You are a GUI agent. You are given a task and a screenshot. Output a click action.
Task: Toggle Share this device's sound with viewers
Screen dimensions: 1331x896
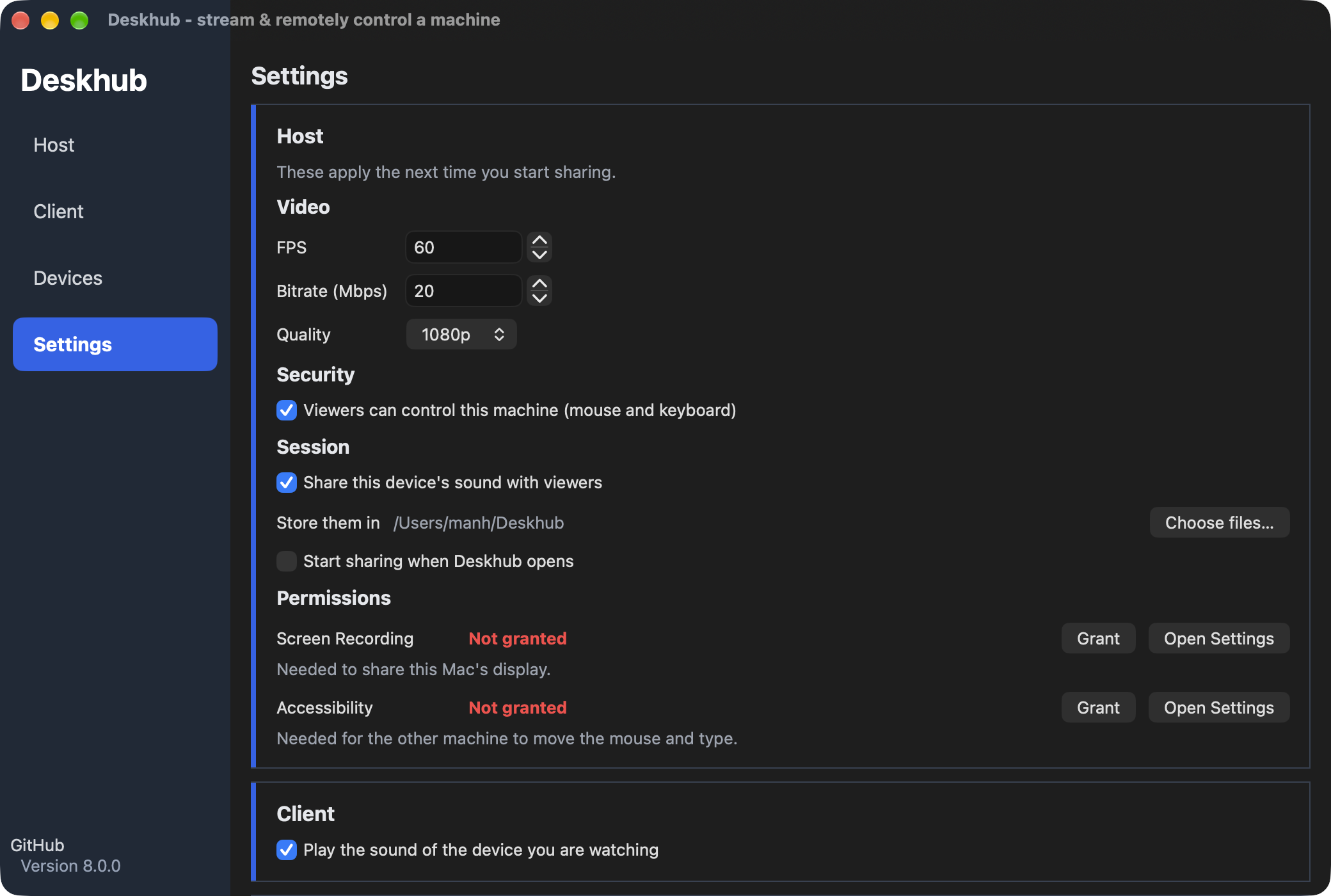click(287, 483)
